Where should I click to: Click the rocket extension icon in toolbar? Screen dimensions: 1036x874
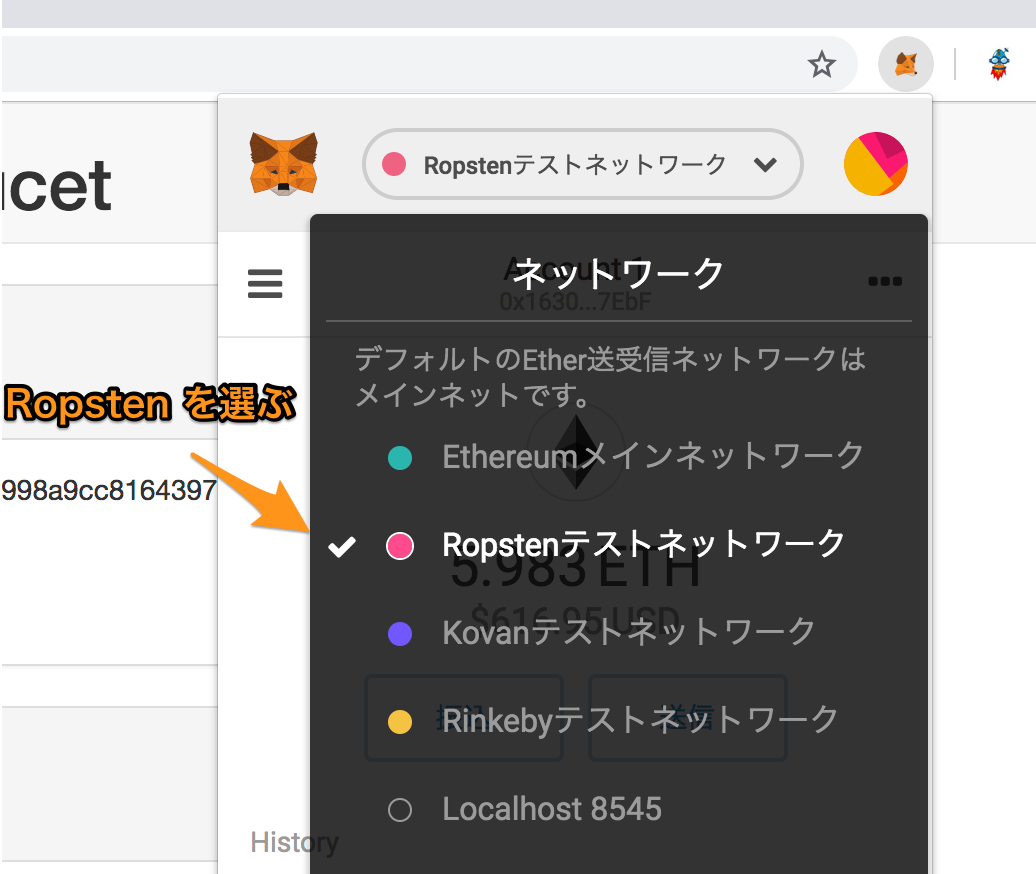999,64
